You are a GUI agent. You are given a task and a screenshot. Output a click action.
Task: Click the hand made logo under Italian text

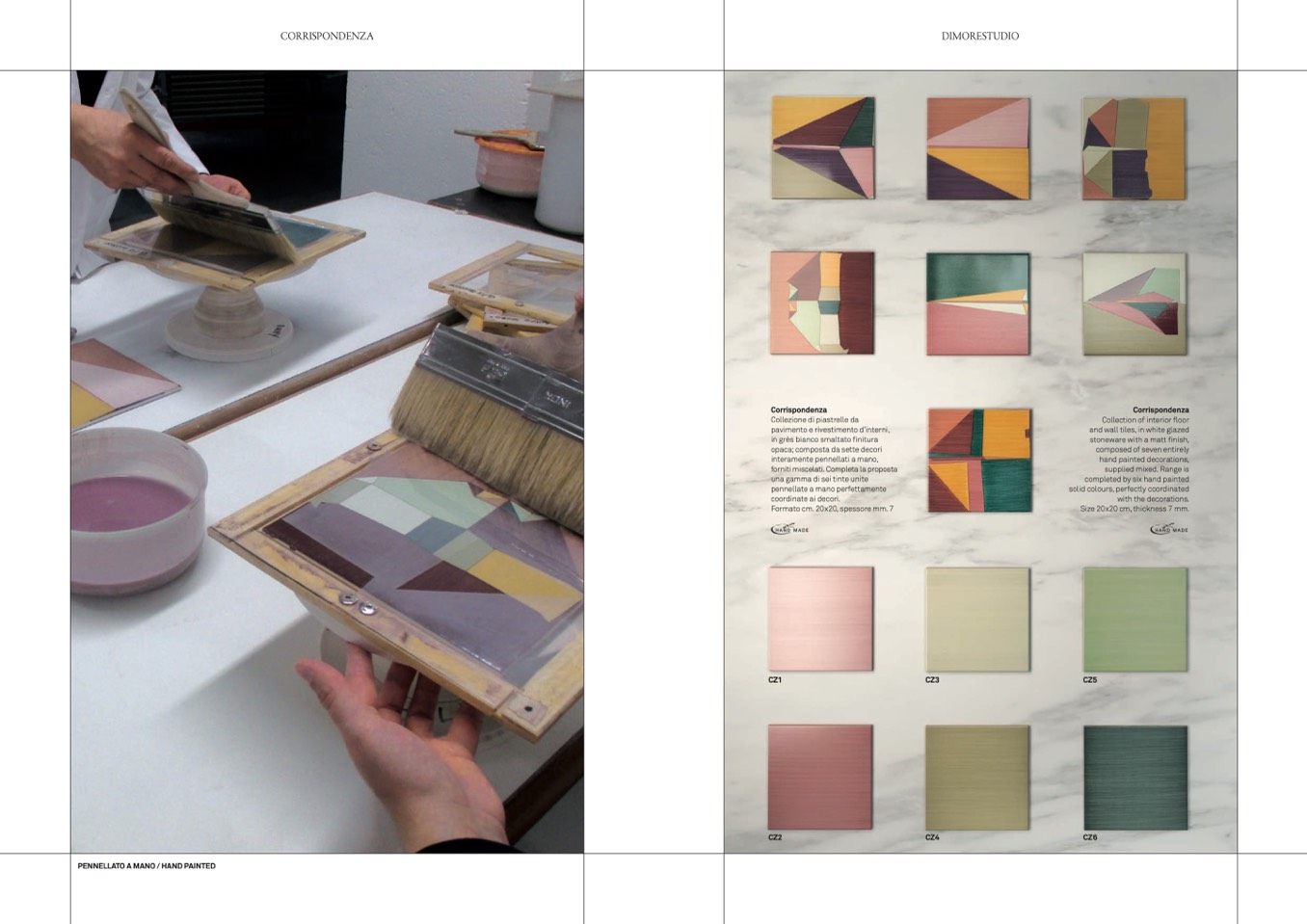coord(789,529)
